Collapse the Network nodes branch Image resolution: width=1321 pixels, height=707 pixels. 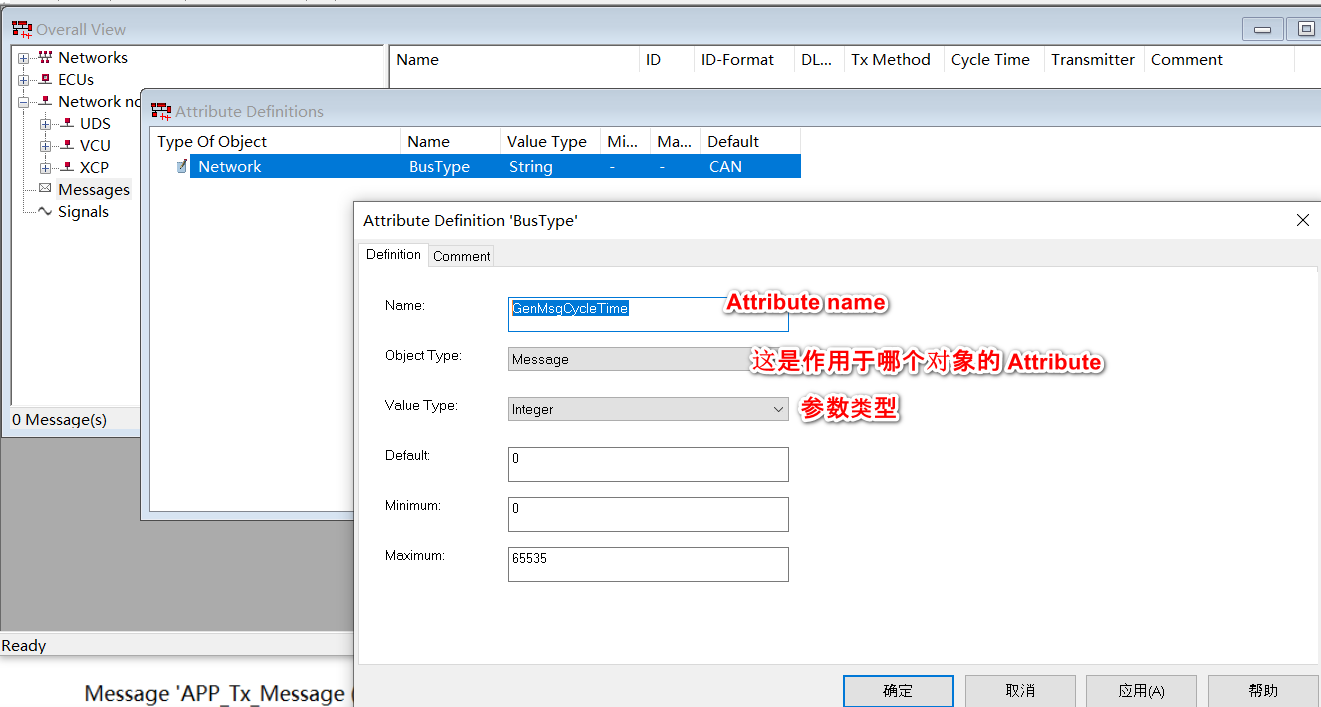pyautogui.click(x=24, y=101)
